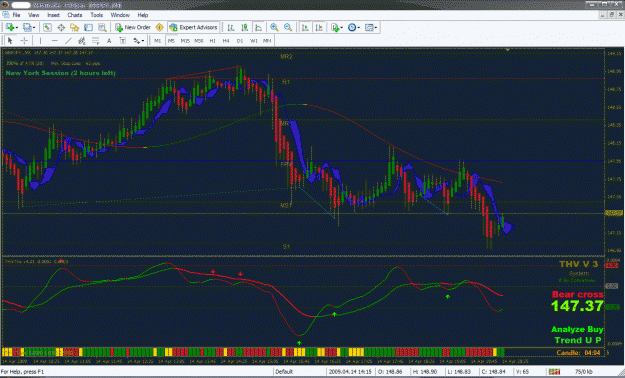Open the Navigator folder-star icon
Screen dimensions: 625x378
(75, 28)
